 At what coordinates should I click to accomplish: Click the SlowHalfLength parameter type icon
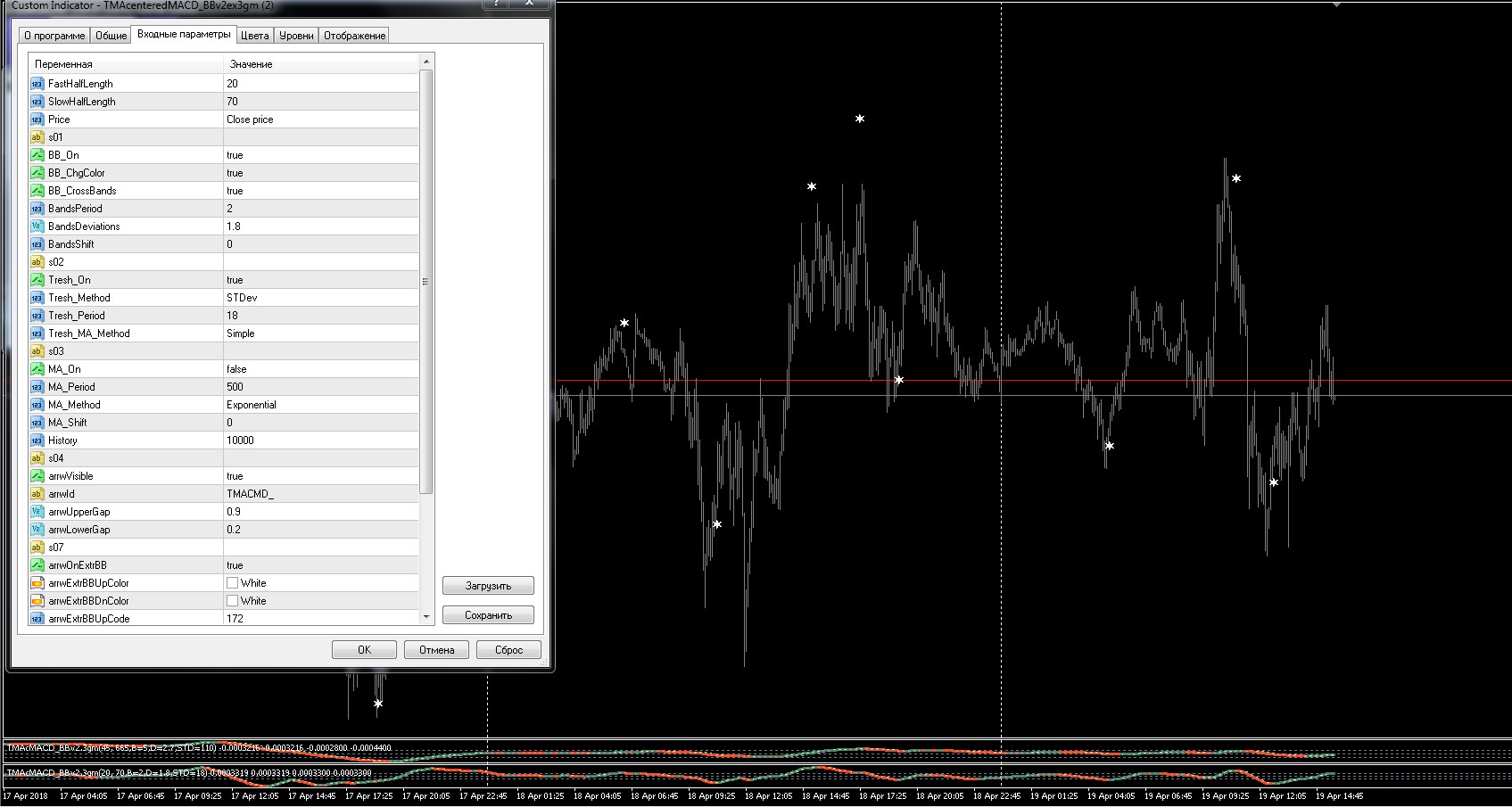pos(37,102)
